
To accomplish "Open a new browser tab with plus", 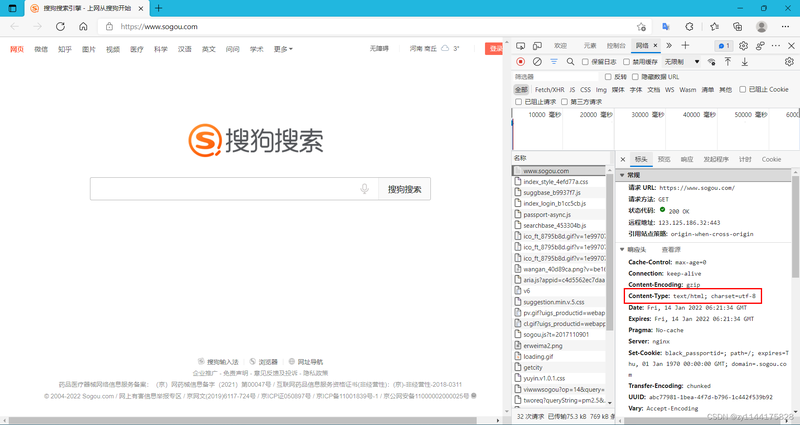I will 159,8.
